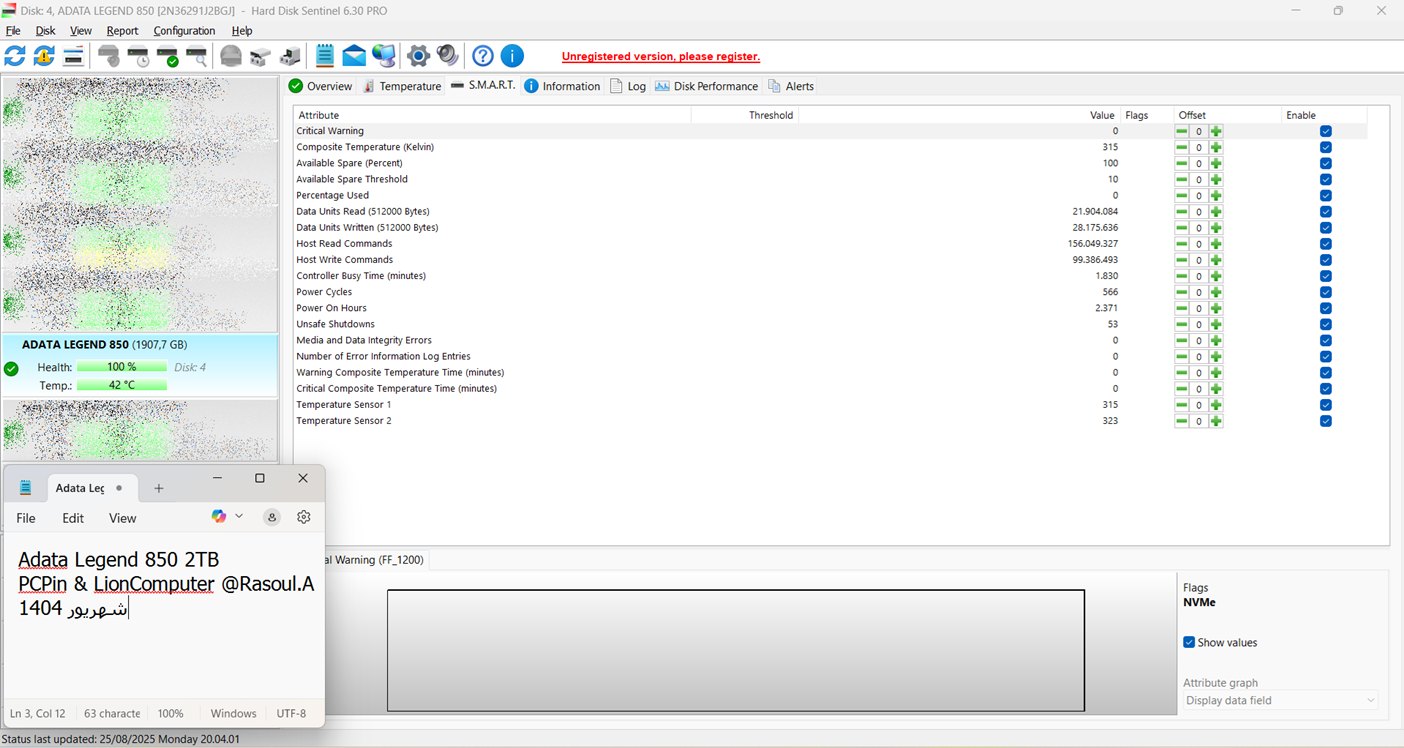The image size is (1404, 748).
Task: Click the Notepad app icon in title bar
Action: tap(25, 488)
